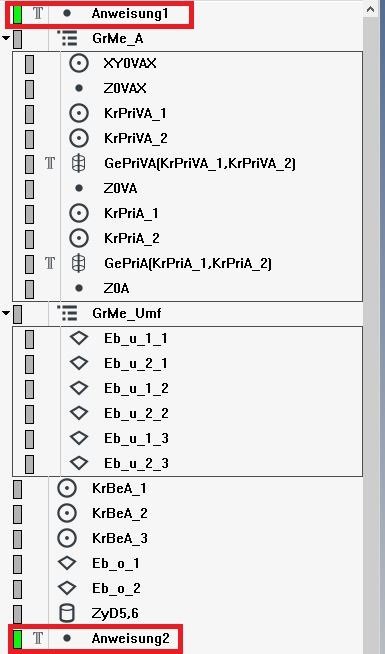Click the circle icon of KrBeA_2
The height and width of the screenshot is (654, 385).
coord(67,513)
